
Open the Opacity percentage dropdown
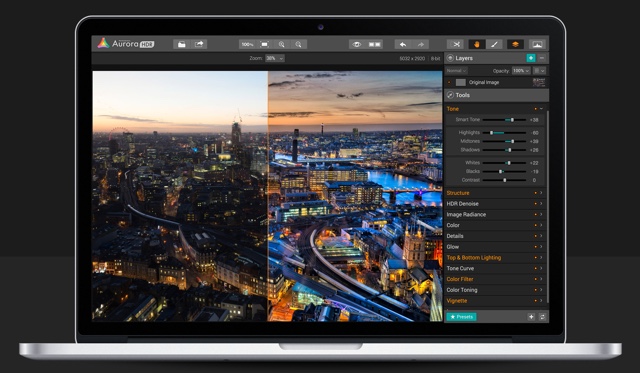[521, 71]
